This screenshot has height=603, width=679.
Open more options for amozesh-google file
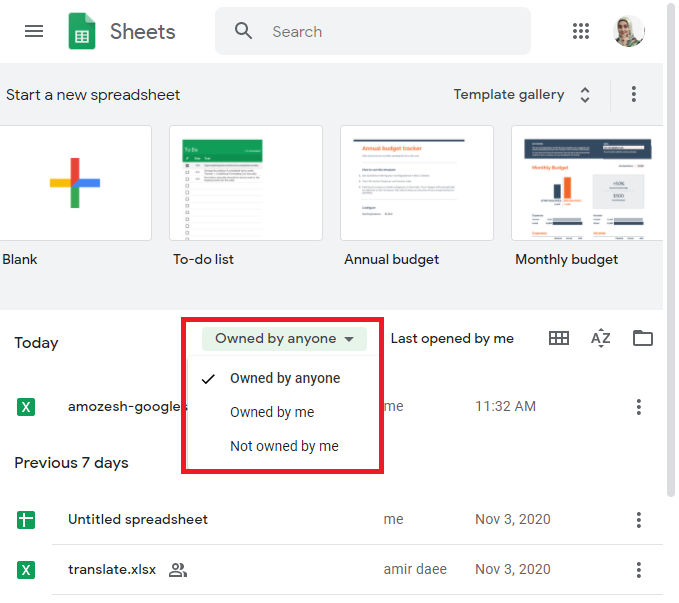pyautogui.click(x=639, y=407)
